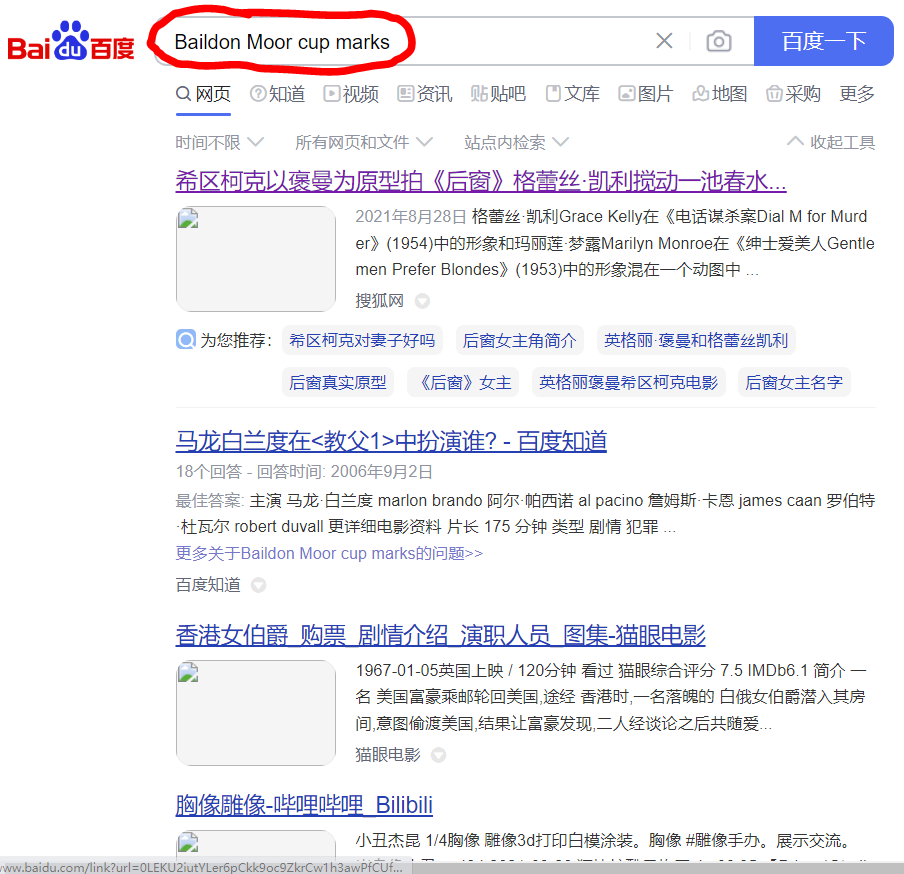Select suggestion 后窗真实原型
Image resolution: width=904 pixels, height=874 pixels.
[338, 382]
